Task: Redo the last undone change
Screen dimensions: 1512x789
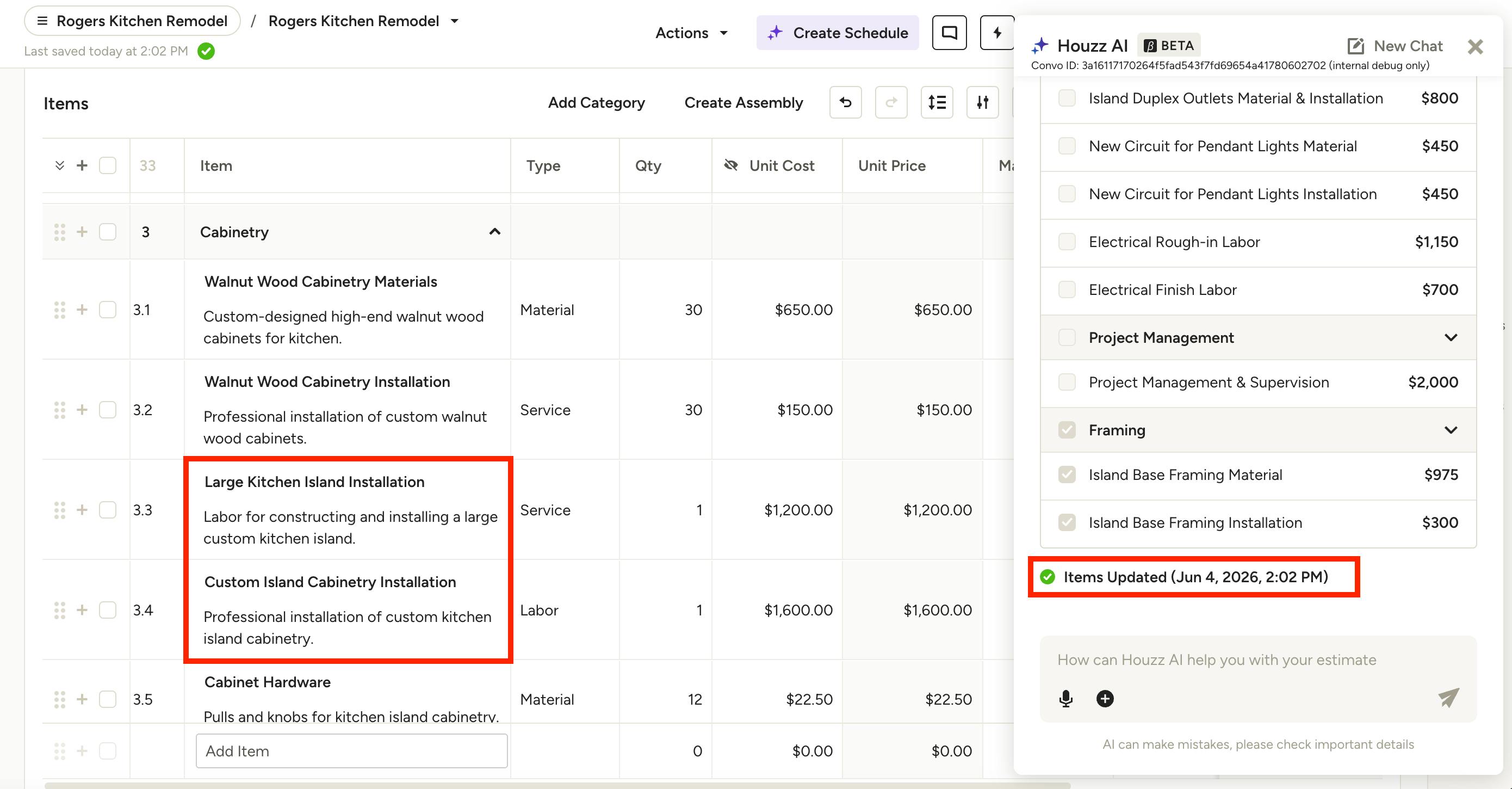Action: [x=891, y=103]
